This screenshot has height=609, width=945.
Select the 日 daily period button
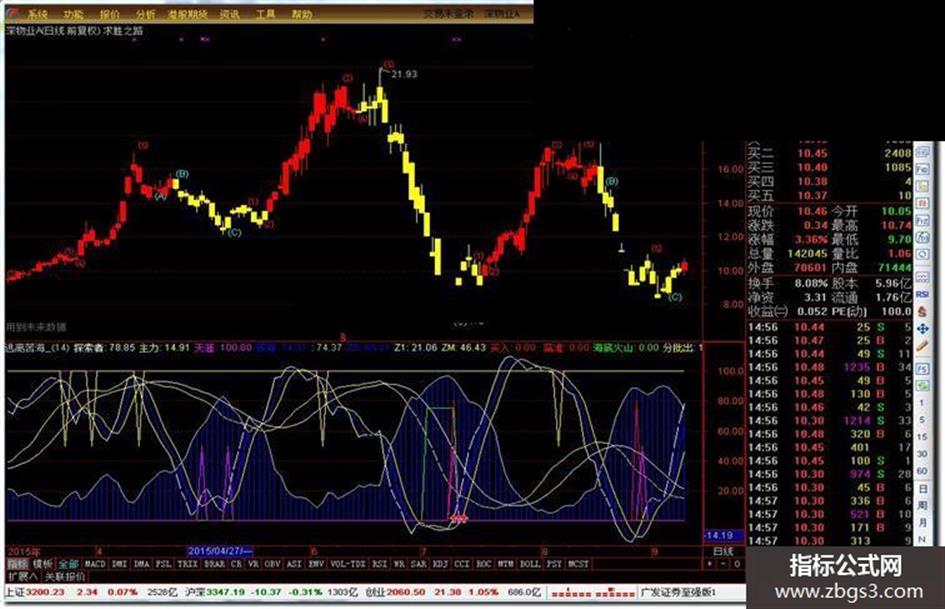tap(923, 488)
